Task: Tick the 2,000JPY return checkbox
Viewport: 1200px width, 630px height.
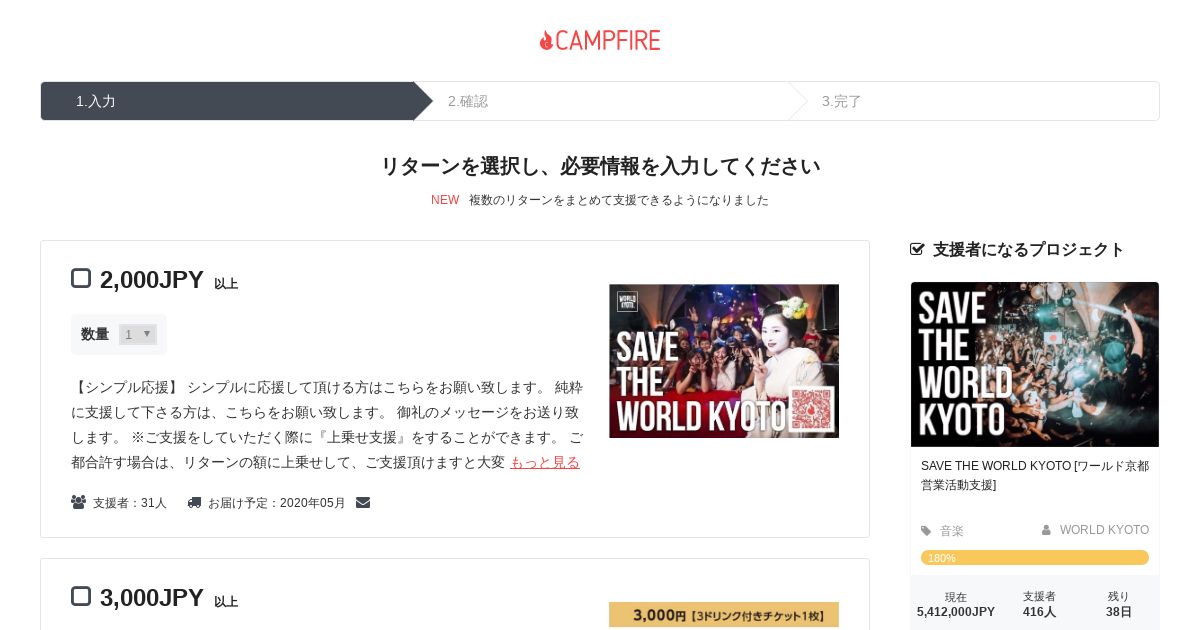Action: (x=81, y=278)
